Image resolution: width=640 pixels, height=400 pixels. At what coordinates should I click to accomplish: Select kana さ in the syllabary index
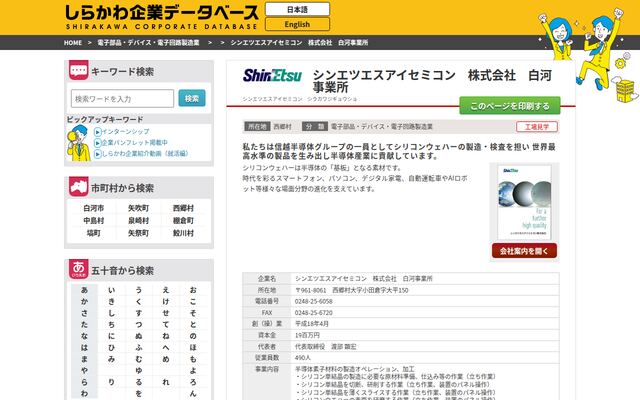coord(84,313)
